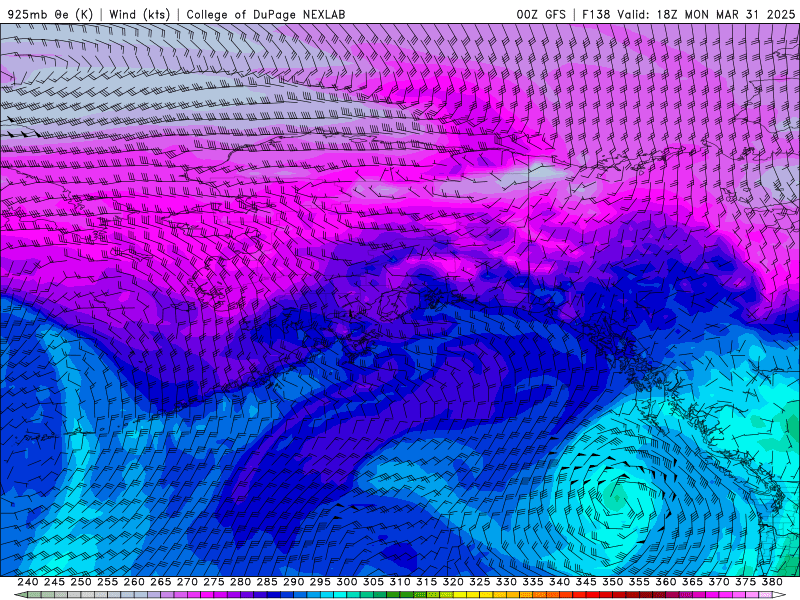Click the 275 colorbar label
The width and height of the screenshot is (800, 600).
coord(214,582)
